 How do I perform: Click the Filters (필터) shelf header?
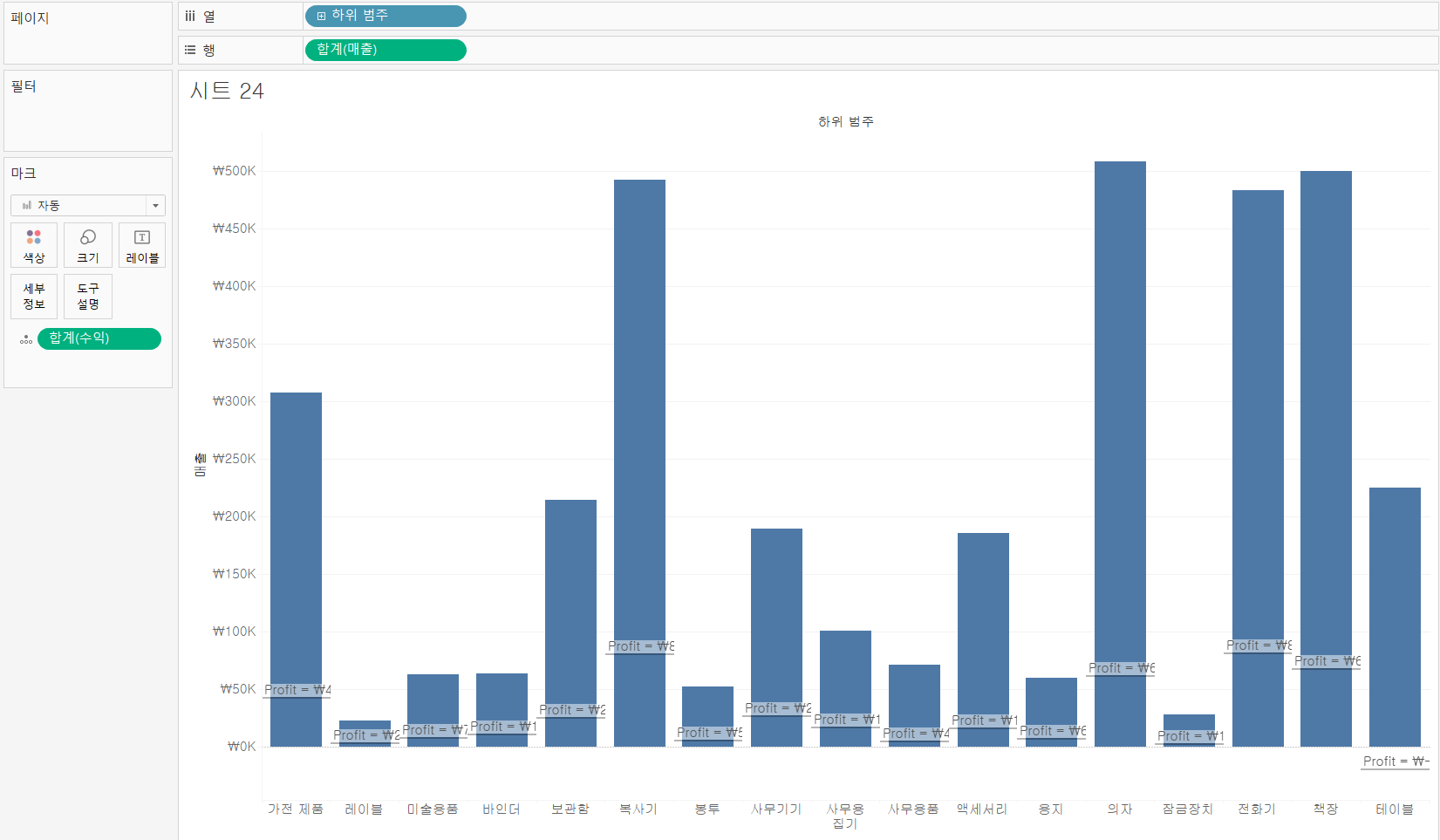click(x=24, y=86)
